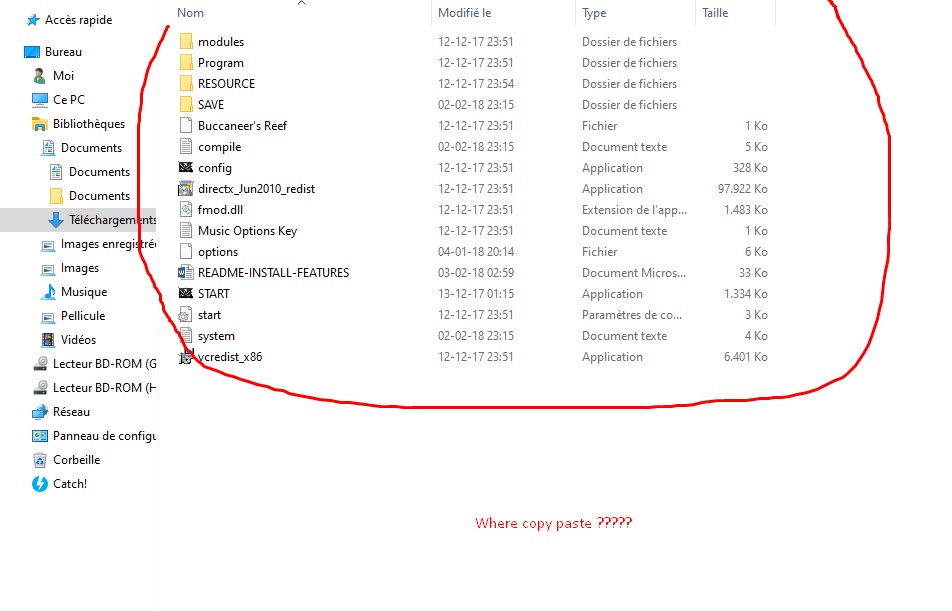
Task: Select the Ce PC computer icon
Action: 40,100
